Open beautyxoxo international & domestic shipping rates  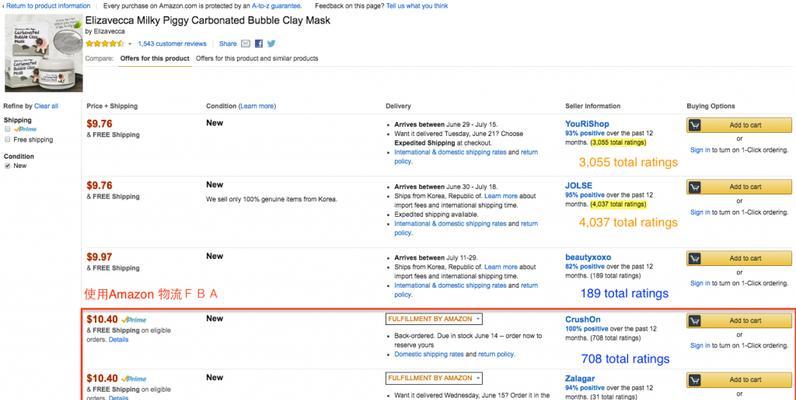[x=450, y=286]
